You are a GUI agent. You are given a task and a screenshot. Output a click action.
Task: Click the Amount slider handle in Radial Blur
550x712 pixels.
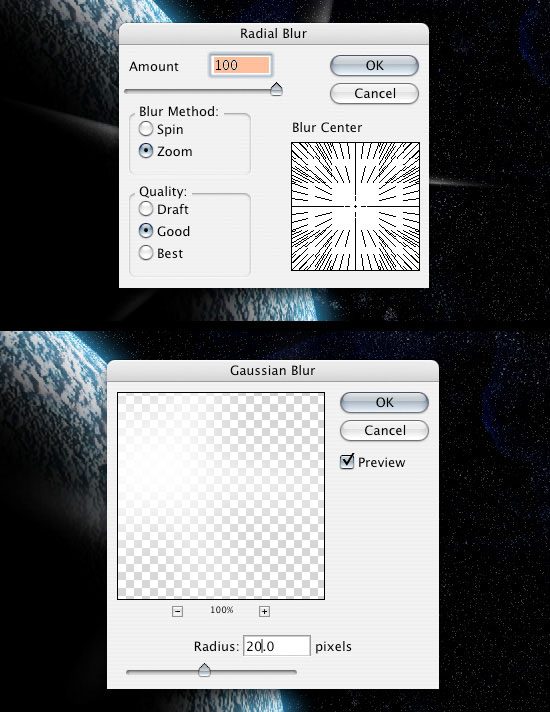click(276, 89)
